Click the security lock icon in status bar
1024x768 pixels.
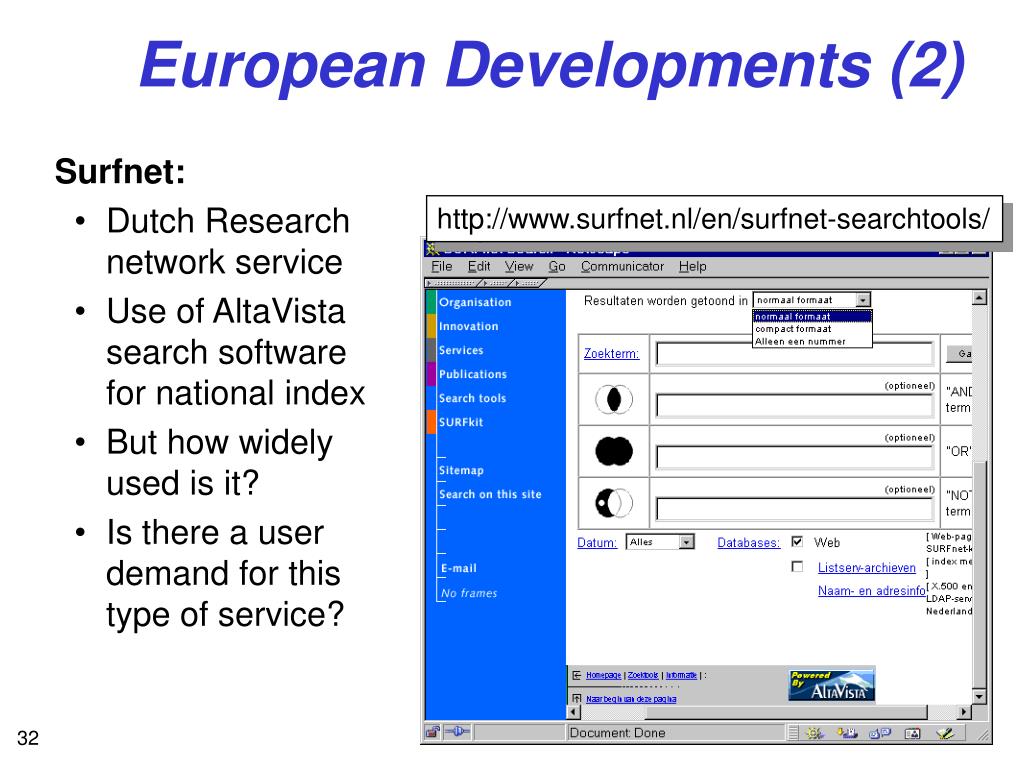tap(432, 733)
